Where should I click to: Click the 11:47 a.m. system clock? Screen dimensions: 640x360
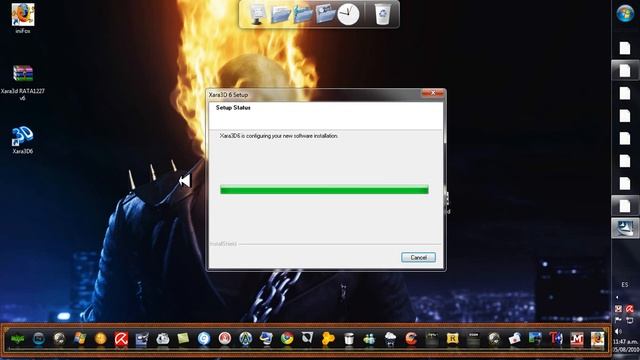coord(626,341)
